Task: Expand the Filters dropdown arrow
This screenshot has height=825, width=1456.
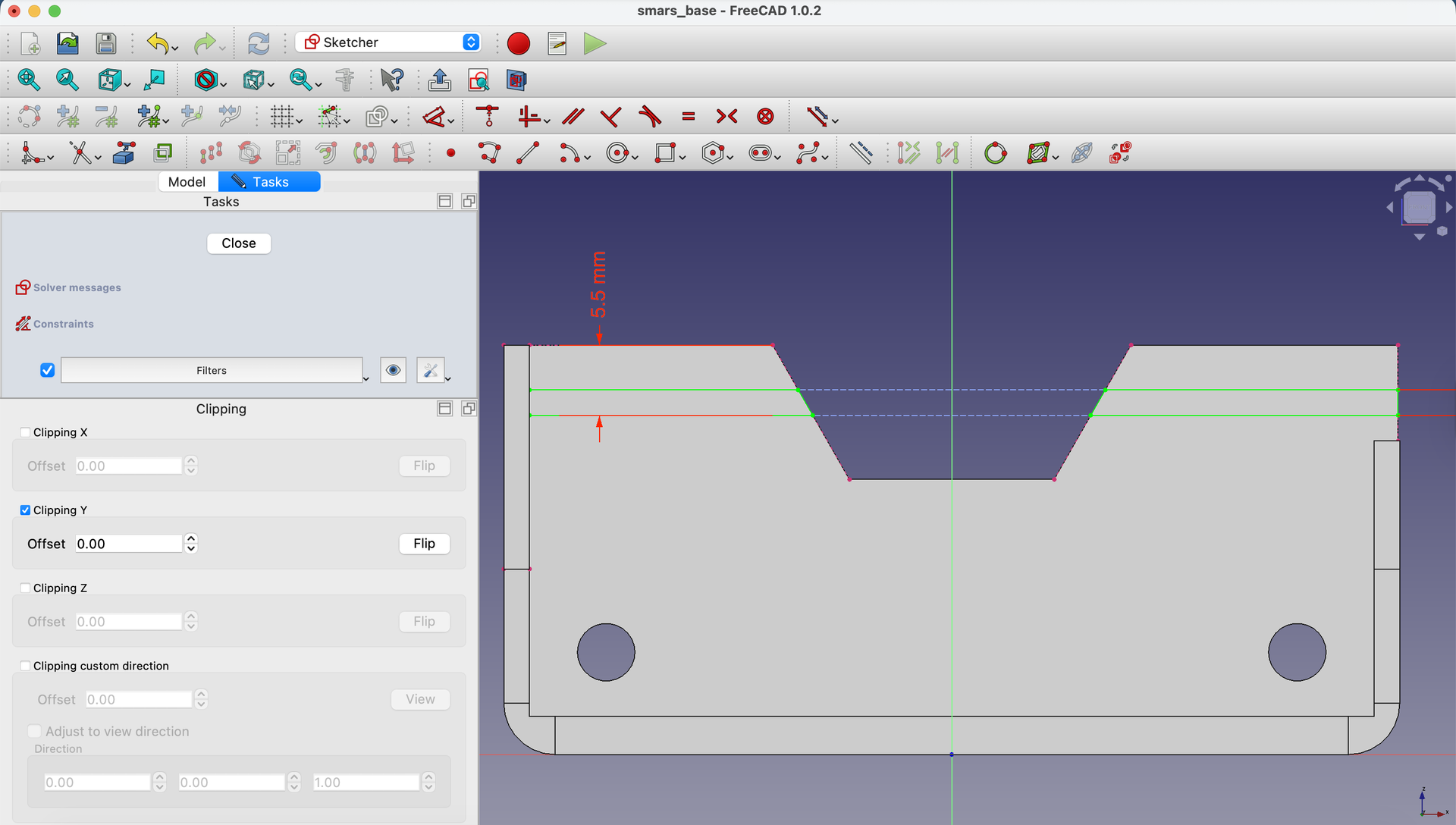Action: [366, 378]
